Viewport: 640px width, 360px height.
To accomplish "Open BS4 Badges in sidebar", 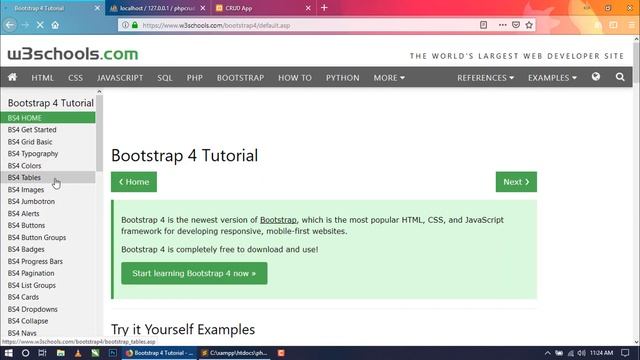I will coord(48,249).
